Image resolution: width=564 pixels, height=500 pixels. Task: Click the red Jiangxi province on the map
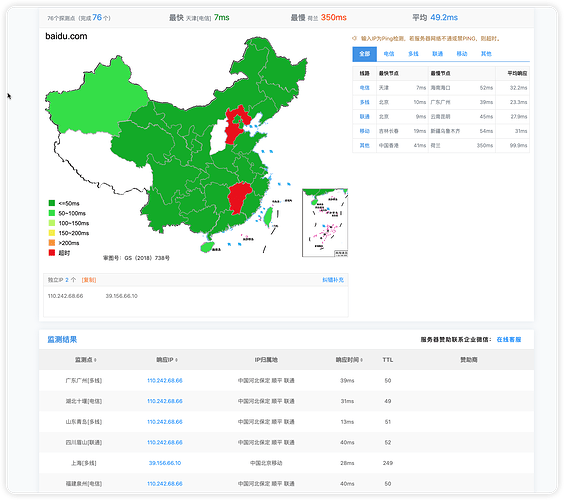pos(238,198)
